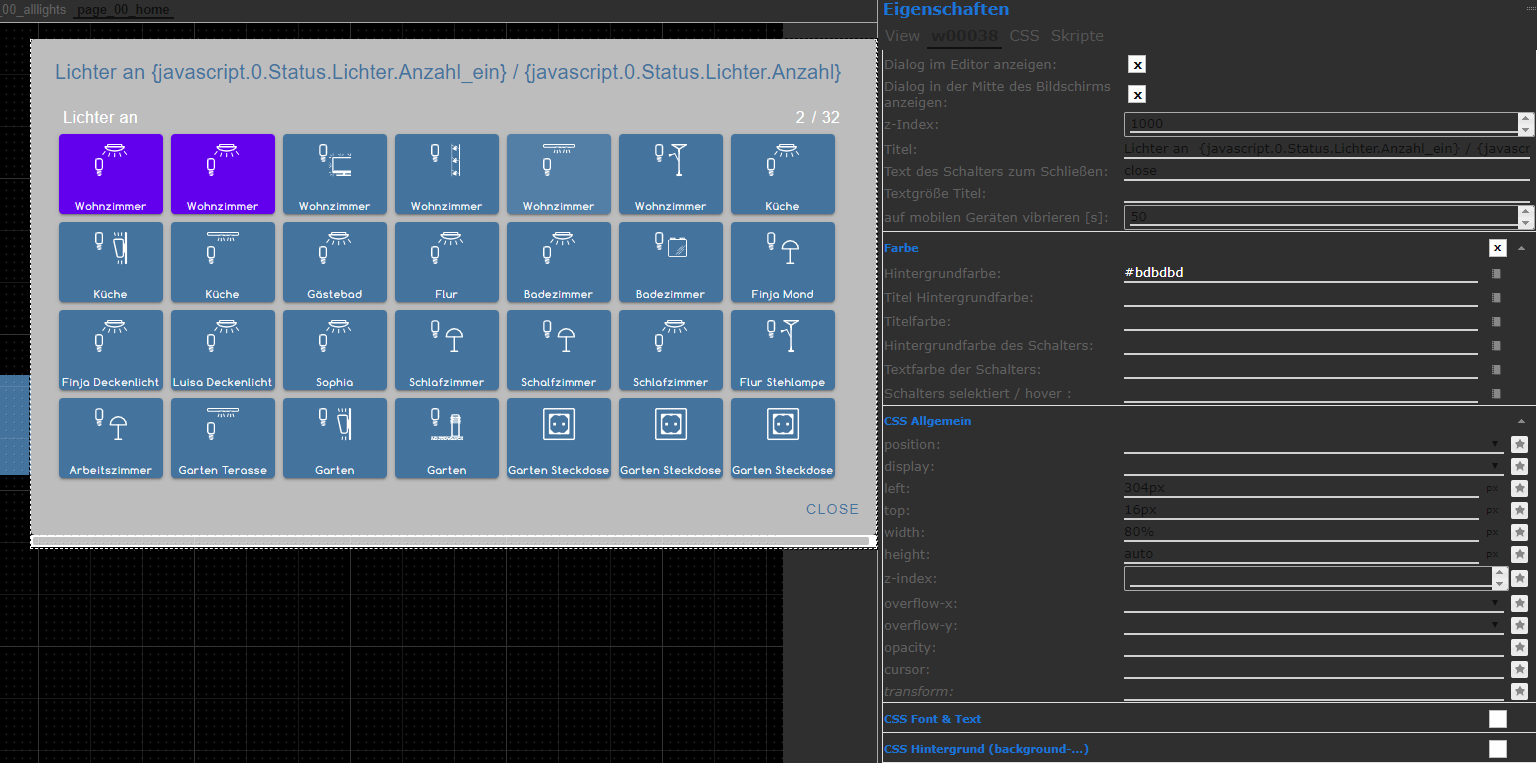Click the Wohnzimmer tile with floor lamp icon

(671, 174)
